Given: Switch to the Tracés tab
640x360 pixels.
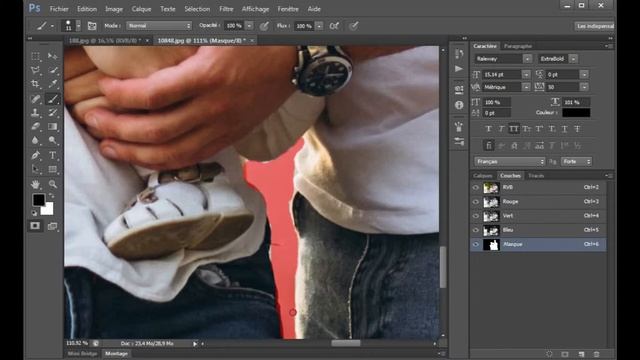Looking at the screenshot, I should pos(536,176).
